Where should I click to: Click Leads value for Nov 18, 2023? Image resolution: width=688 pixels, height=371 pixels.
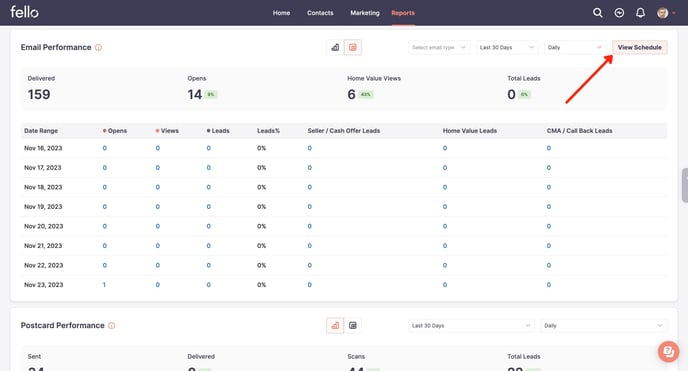(208, 187)
